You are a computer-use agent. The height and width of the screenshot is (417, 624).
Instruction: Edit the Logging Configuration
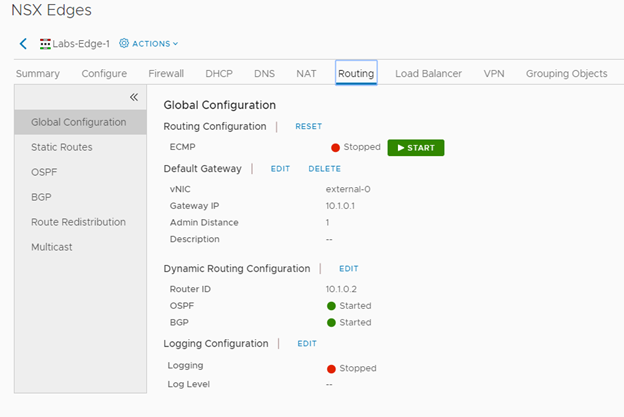[307, 343]
